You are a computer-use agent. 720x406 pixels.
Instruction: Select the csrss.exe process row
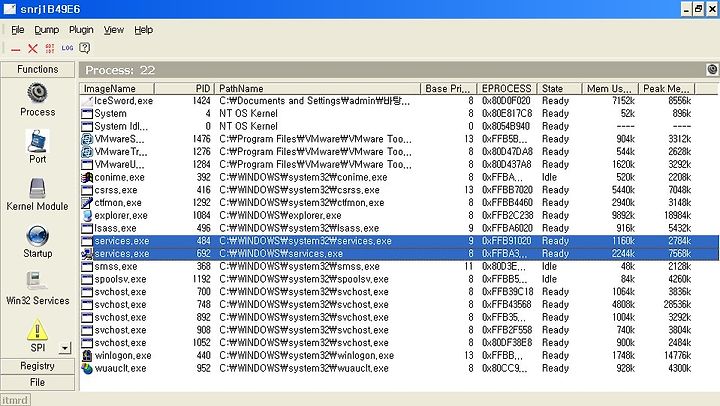tap(399, 190)
